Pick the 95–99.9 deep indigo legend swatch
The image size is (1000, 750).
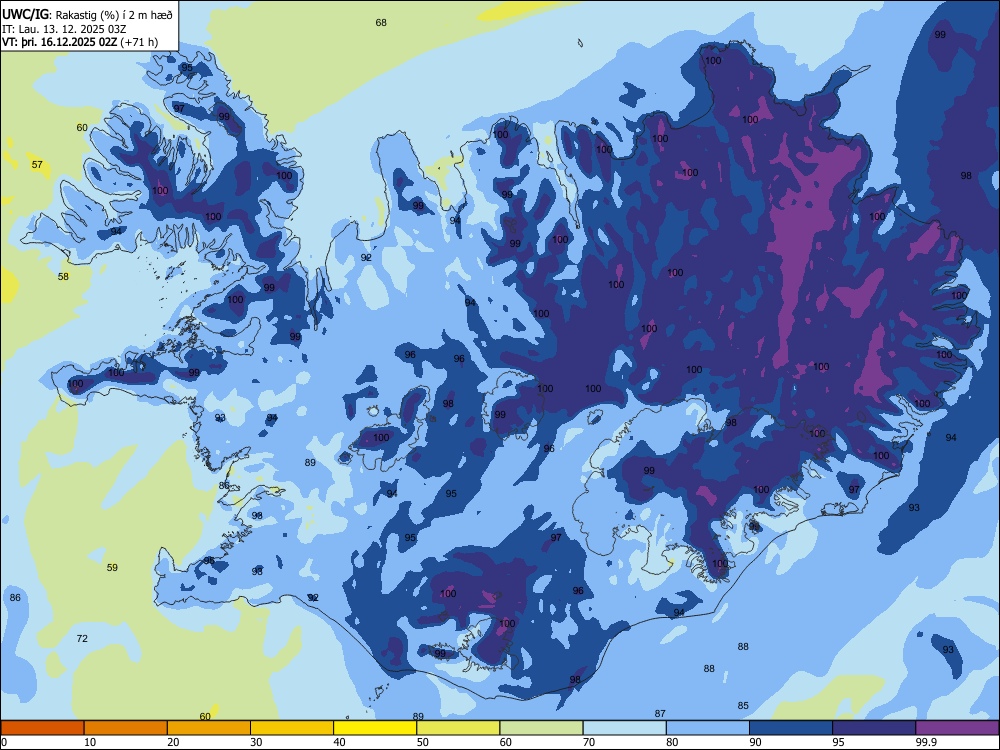(874, 728)
